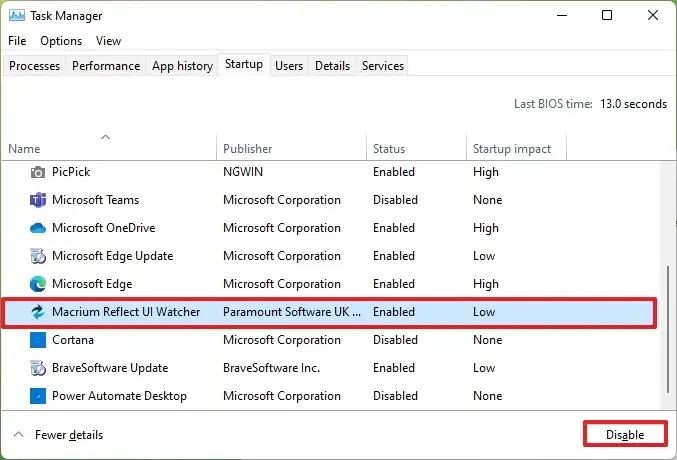
Task: Select the Startup tab
Action: tap(244, 64)
